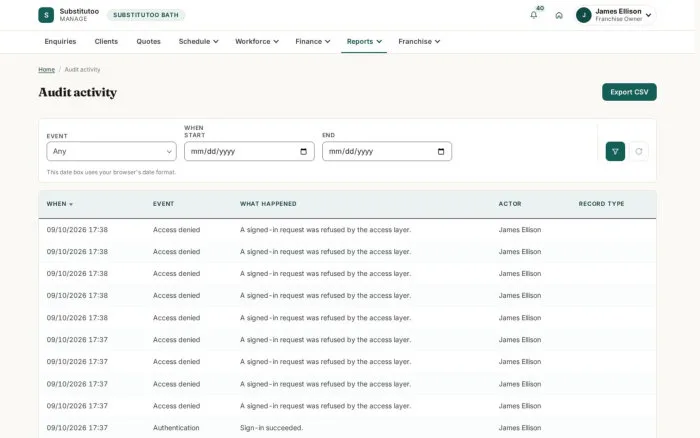The width and height of the screenshot is (700, 438).
Task: Open the Start date calendar picker icon
Action: [303, 151]
